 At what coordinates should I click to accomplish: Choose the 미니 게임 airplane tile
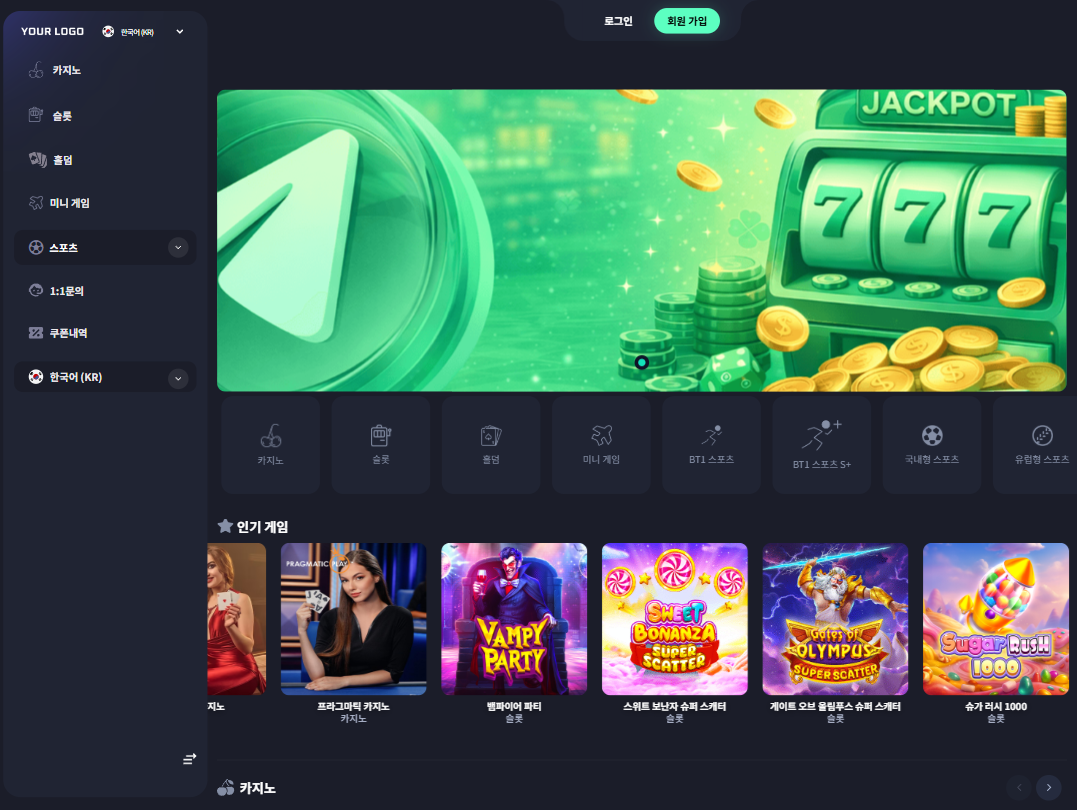coord(601,445)
